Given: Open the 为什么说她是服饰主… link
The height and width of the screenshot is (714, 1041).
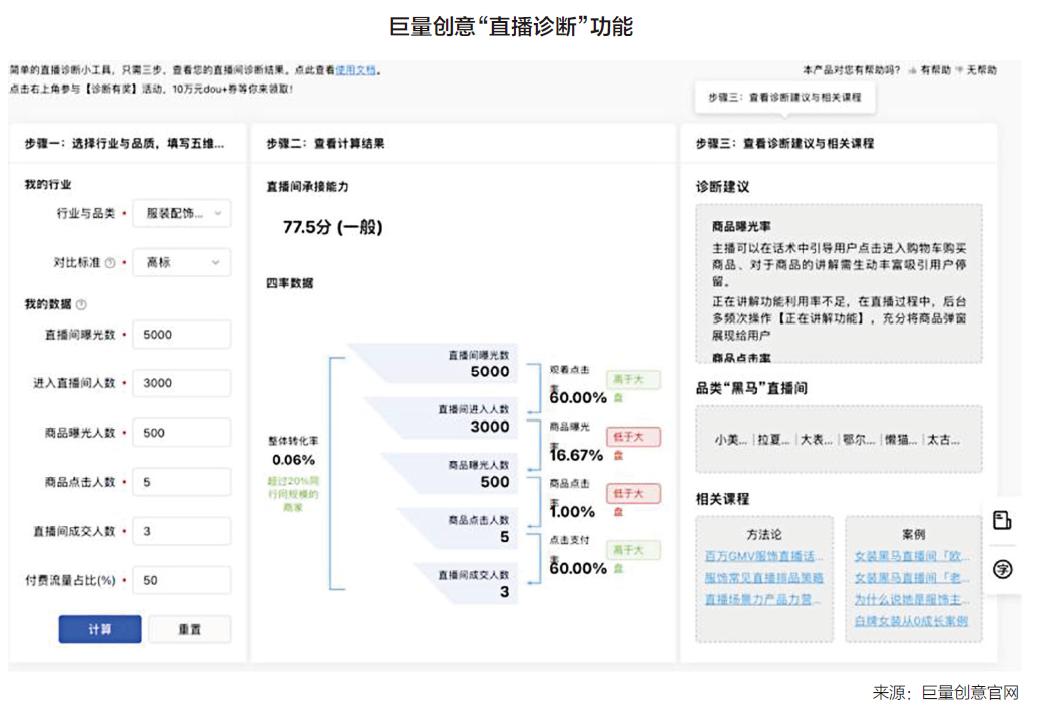Looking at the screenshot, I should pyautogui.click(x=912, y=600).
